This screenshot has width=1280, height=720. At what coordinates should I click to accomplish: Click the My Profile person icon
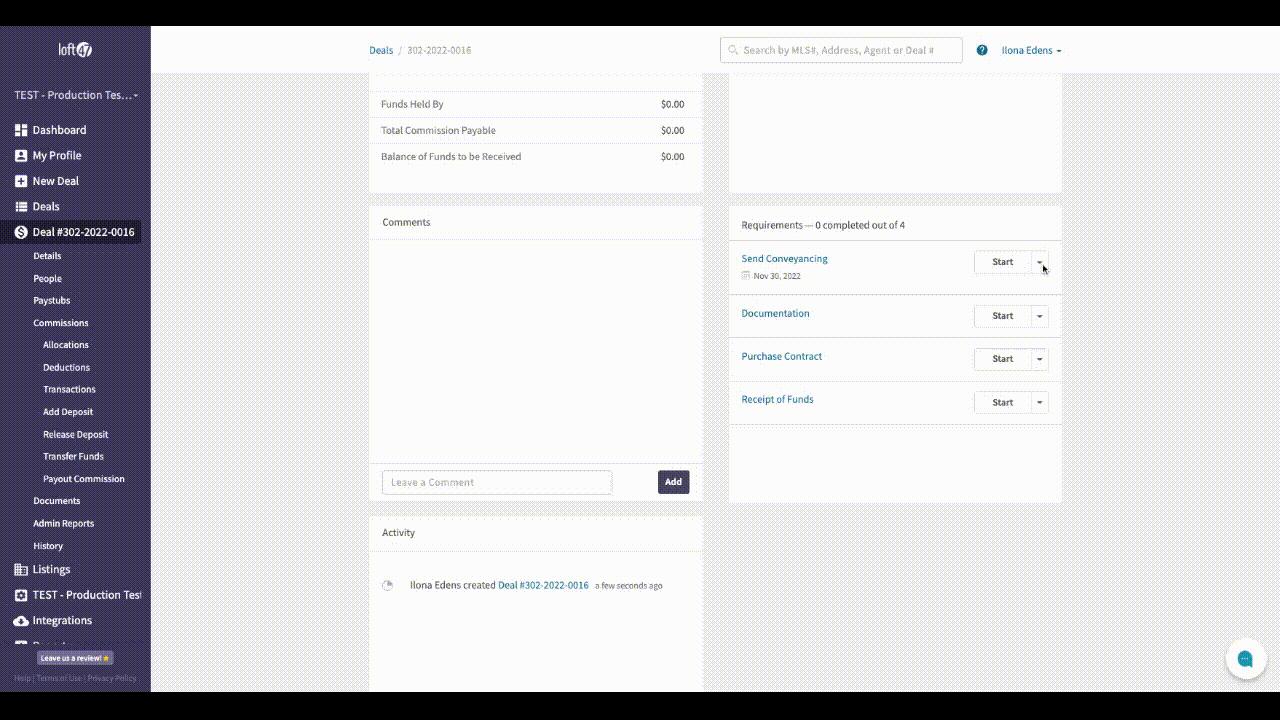pos(21,156)
